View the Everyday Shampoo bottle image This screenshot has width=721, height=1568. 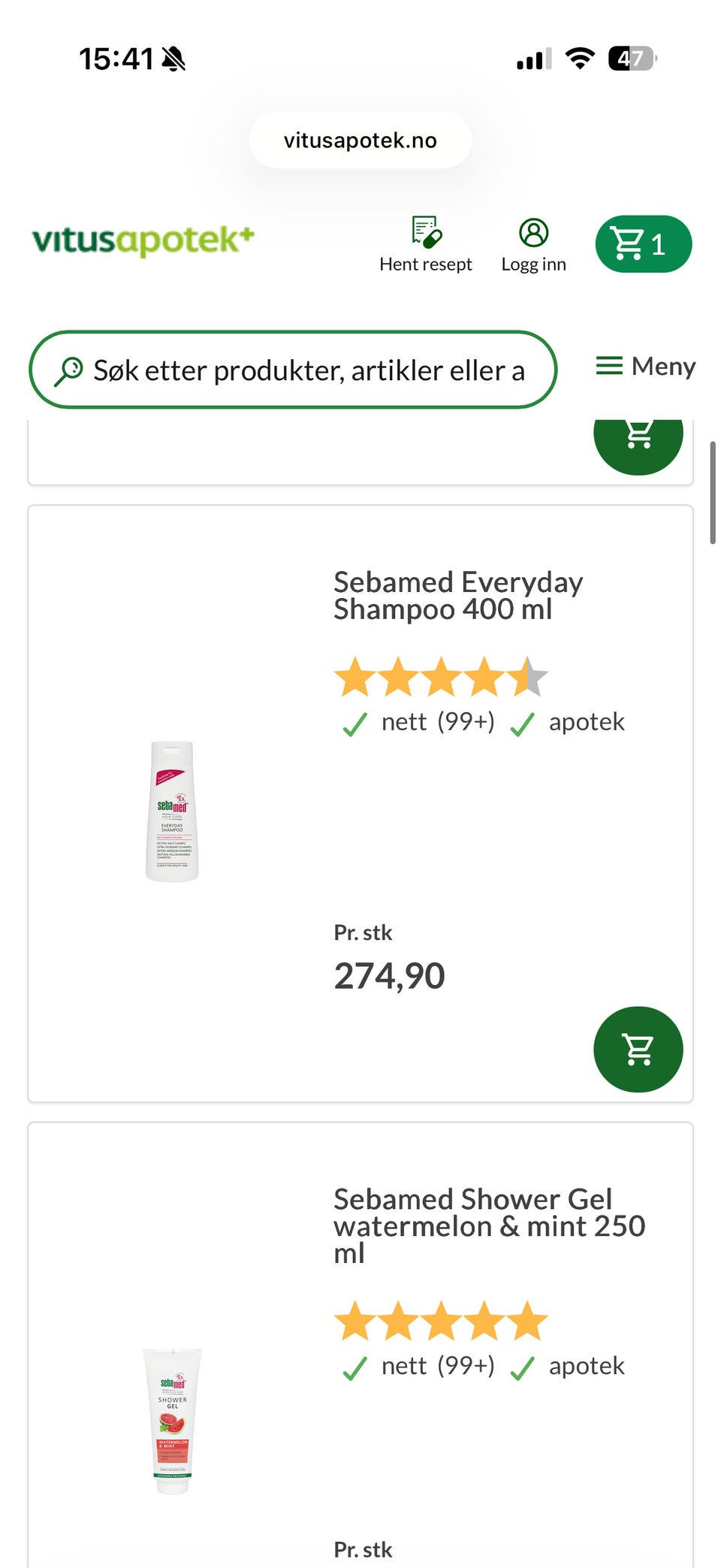point(172,811)
